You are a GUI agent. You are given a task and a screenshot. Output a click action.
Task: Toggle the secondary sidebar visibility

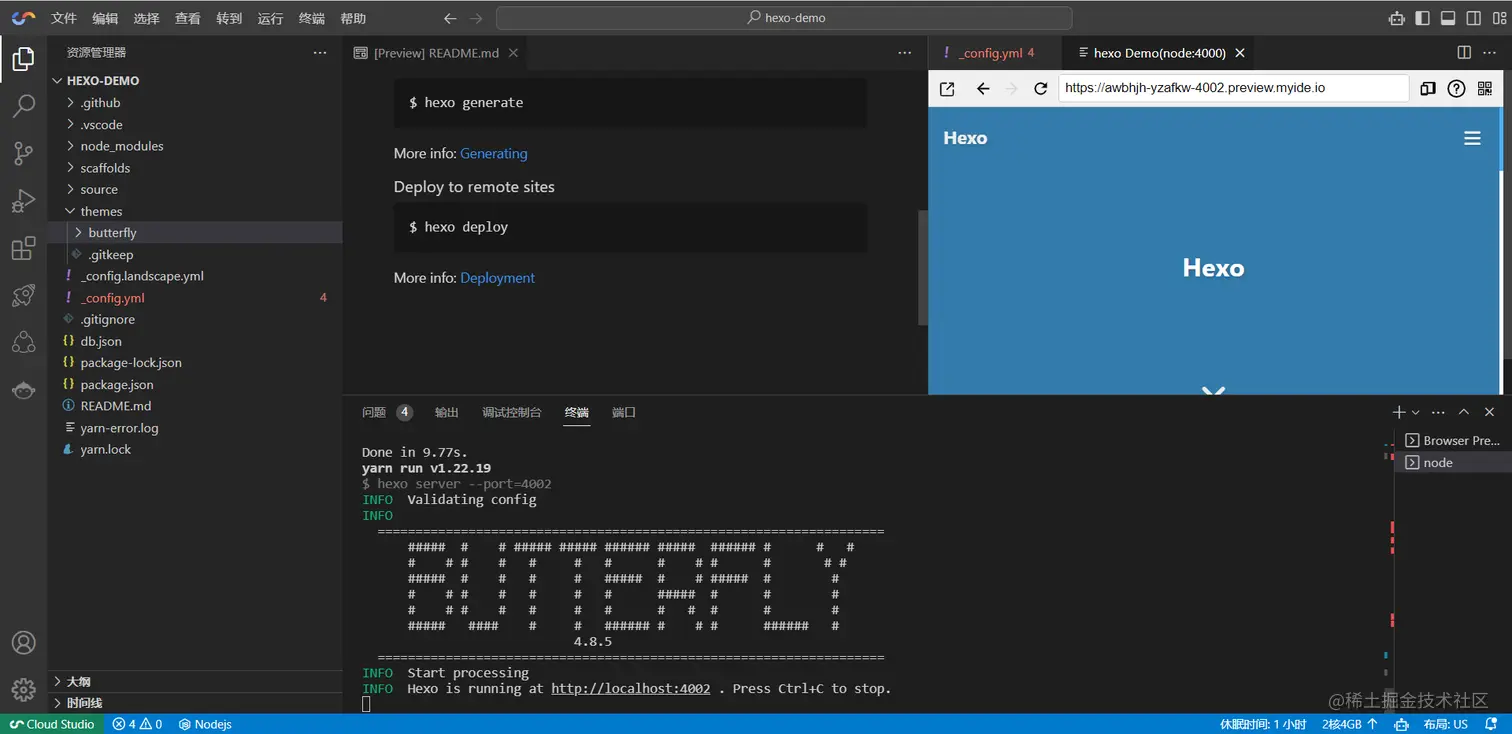[x=1474, y=18]
